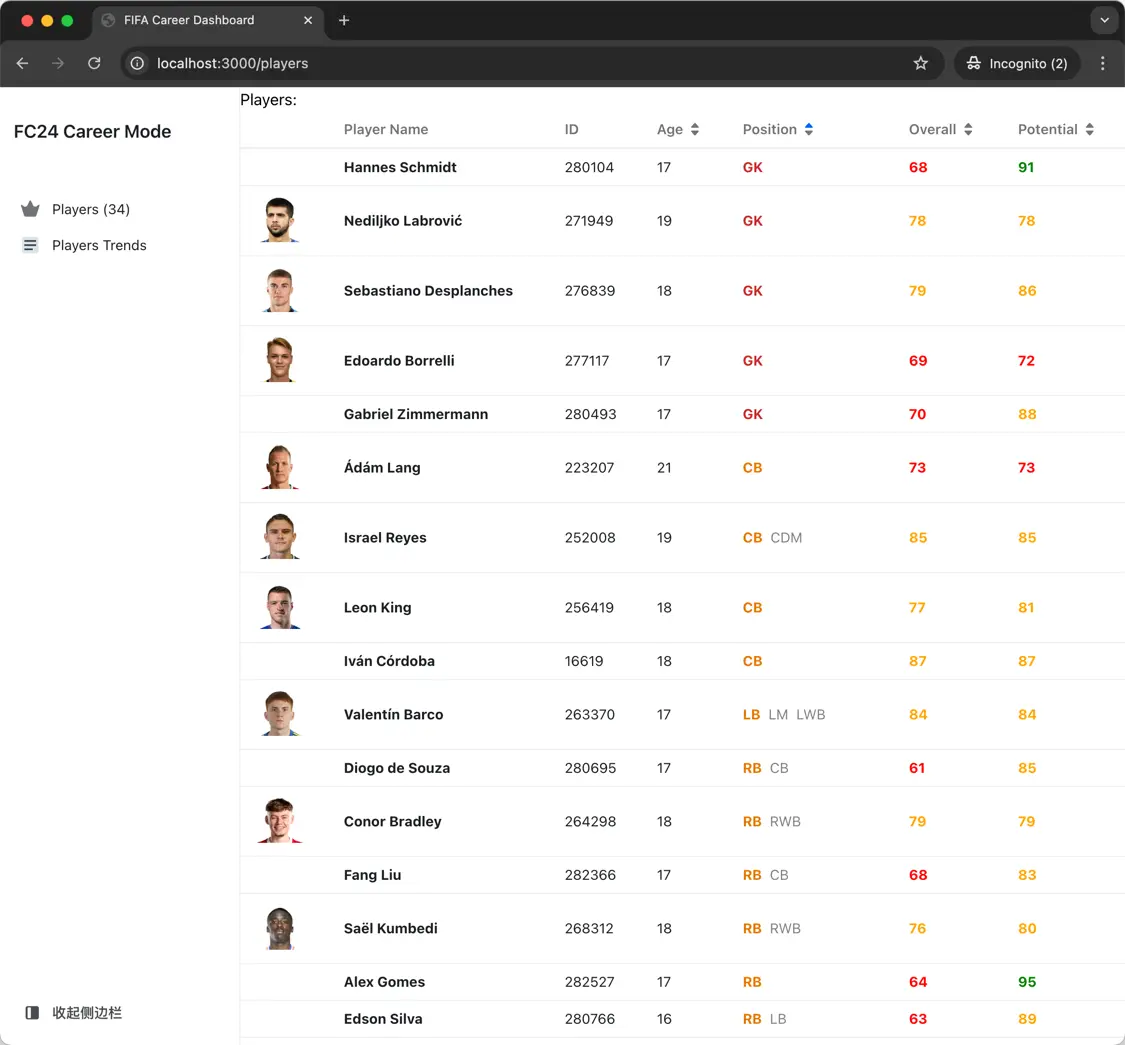This screenshot has width=1125, height=1045.
Task: Click the browser back arrow
Action: point(22,63)
